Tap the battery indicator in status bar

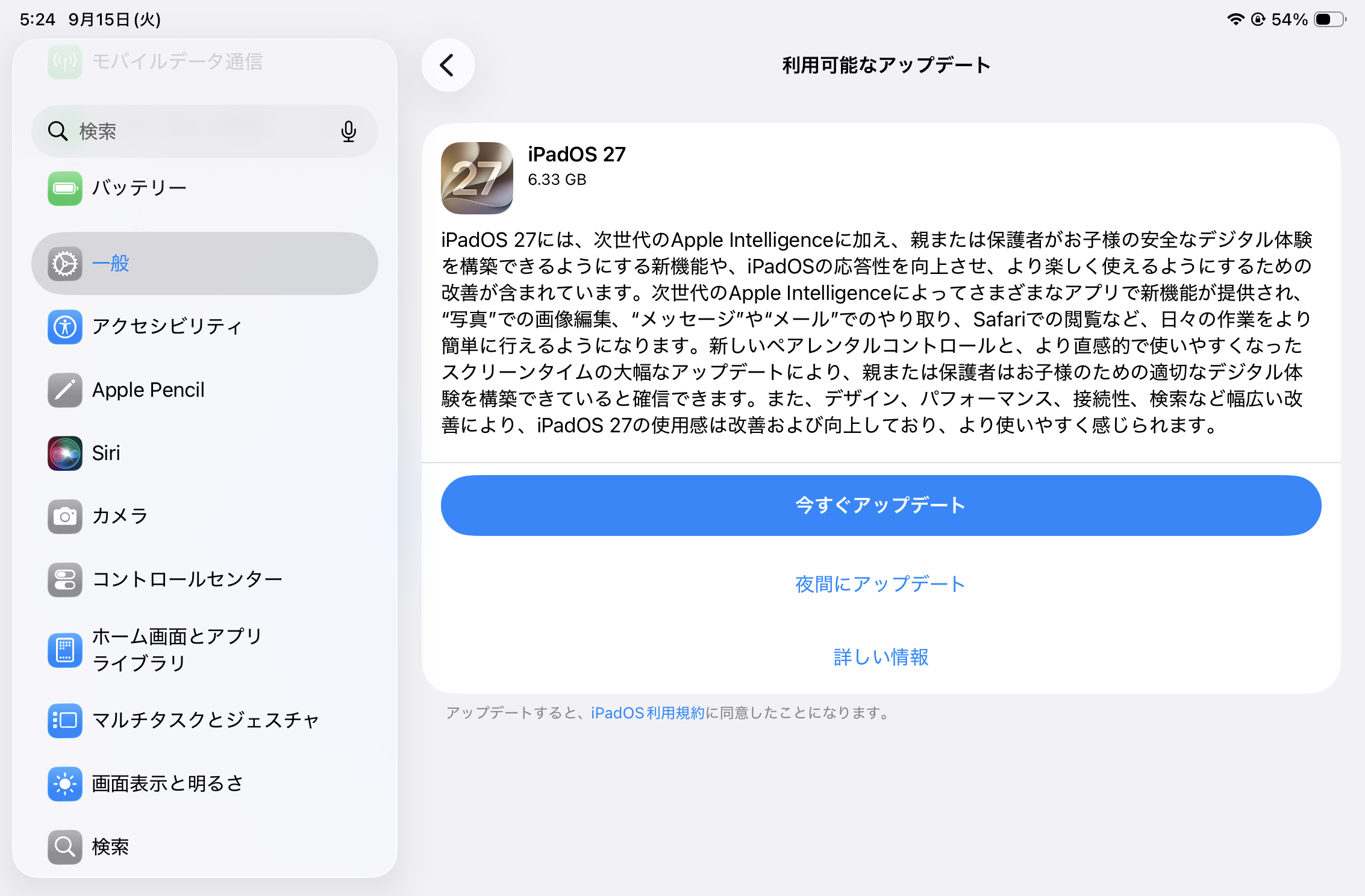click(x=1331, y=19)
